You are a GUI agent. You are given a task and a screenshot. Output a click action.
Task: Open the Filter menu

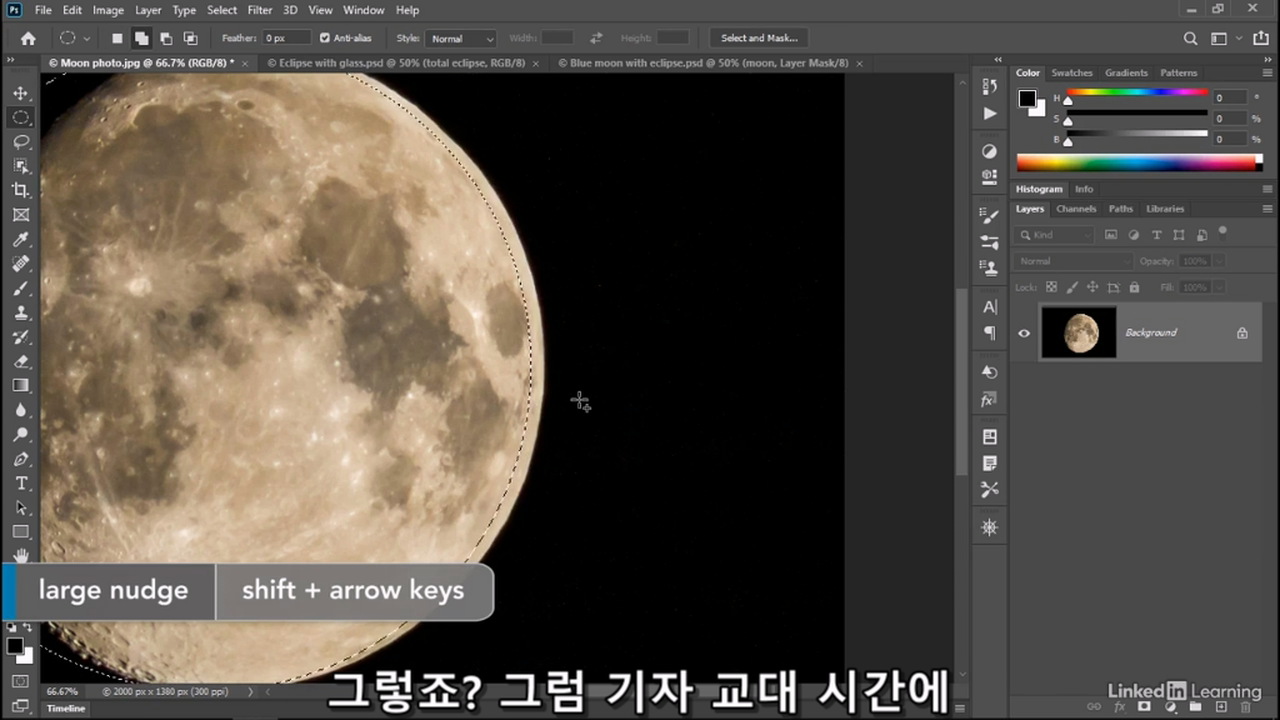click(x=260, y=10)
